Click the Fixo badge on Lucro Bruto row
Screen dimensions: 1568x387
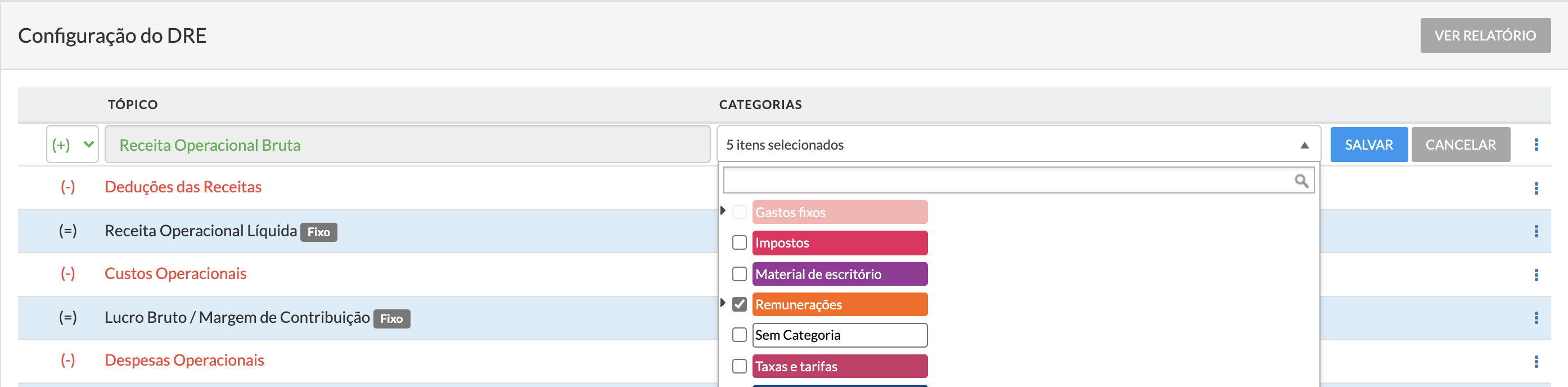[391, 318]
